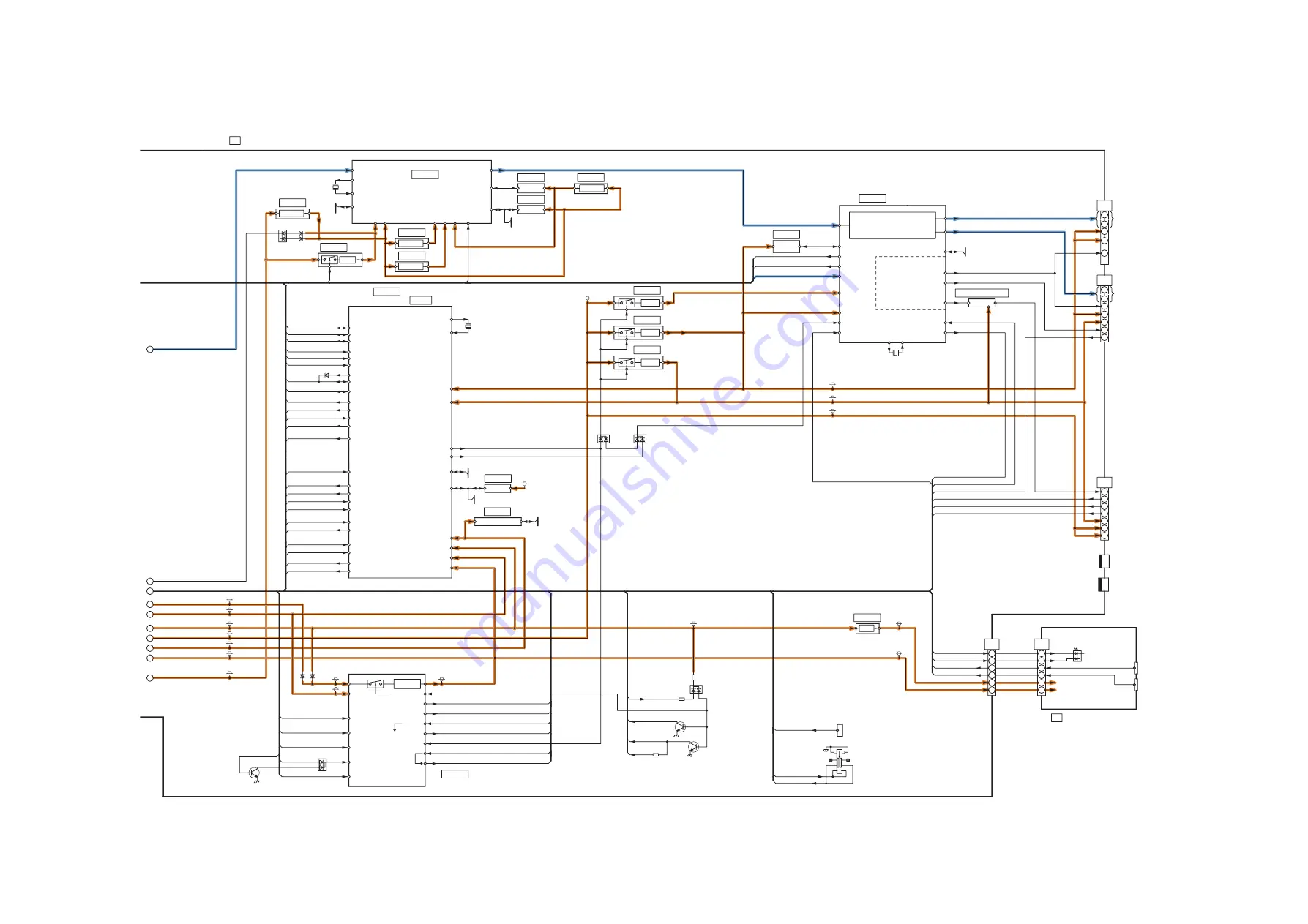Click the terminal circle starting the blue signal line
This screenshot has height=924, width=1308.
point(150,349)
